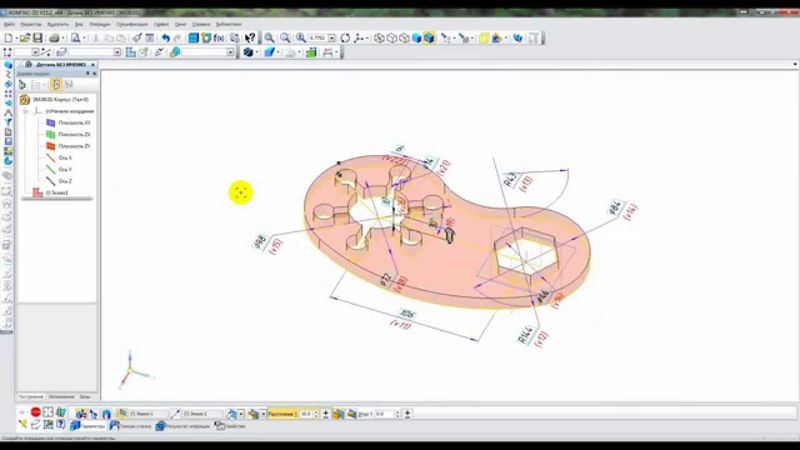This screenshot has width=800, height=450.
Task: Open the Справка menu
Action: click(201, 24)
